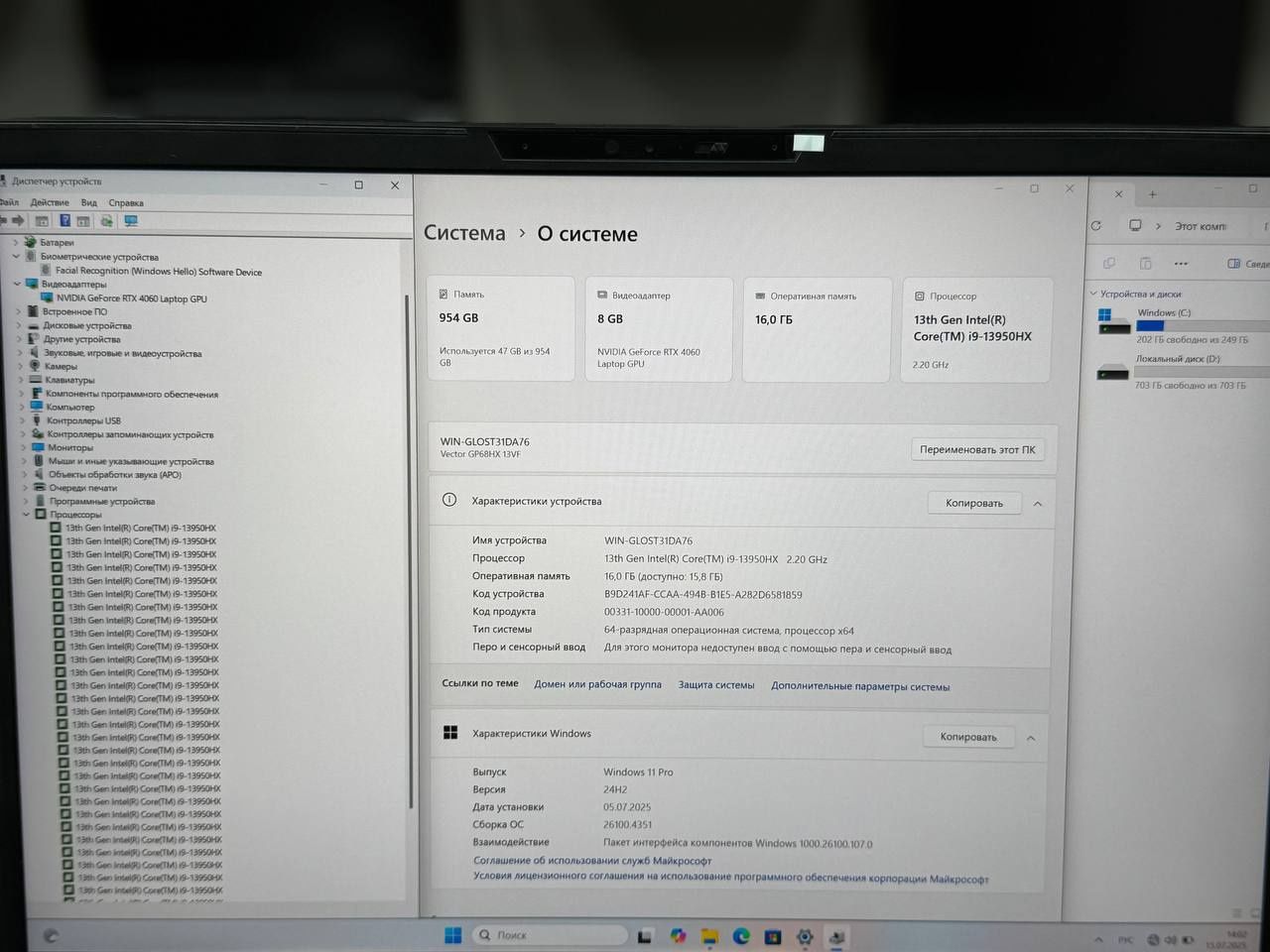Expand the Батареи tree node

[15, 242]
